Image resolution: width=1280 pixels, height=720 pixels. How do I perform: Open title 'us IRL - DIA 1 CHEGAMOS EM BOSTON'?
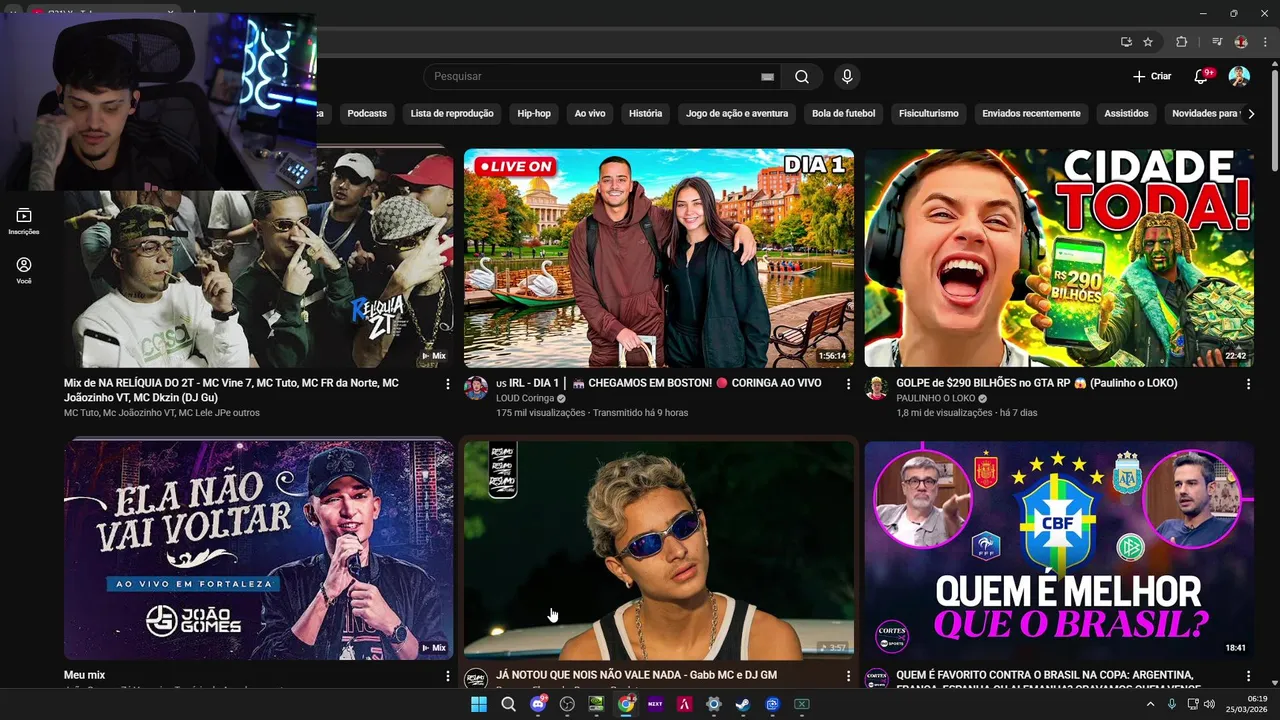click(x=659, y=383)
